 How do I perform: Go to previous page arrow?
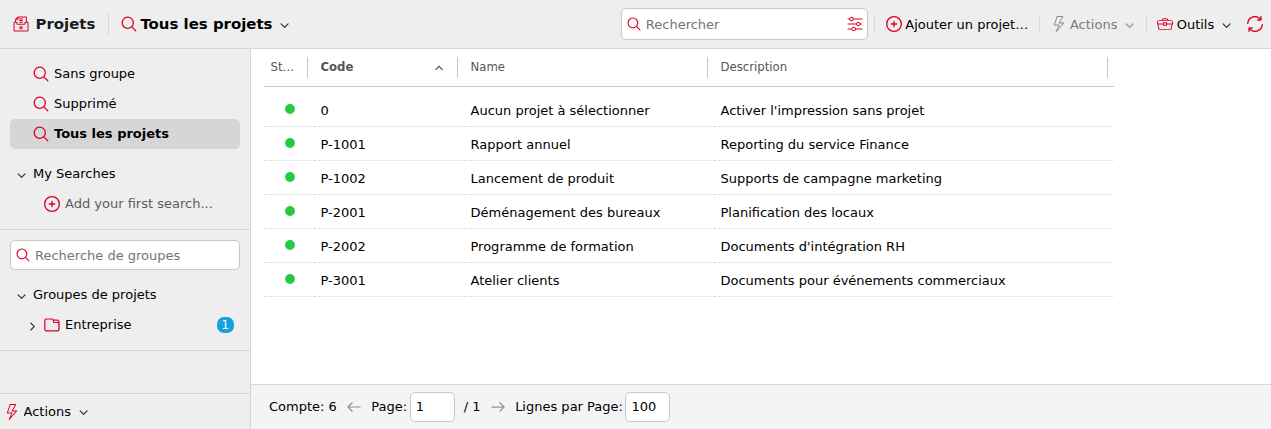coord(353,407)
